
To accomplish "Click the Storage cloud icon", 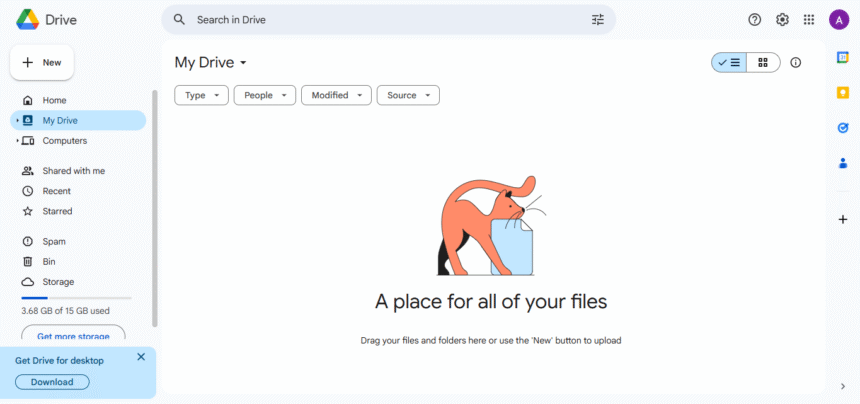I will click(x=27, y=282).
